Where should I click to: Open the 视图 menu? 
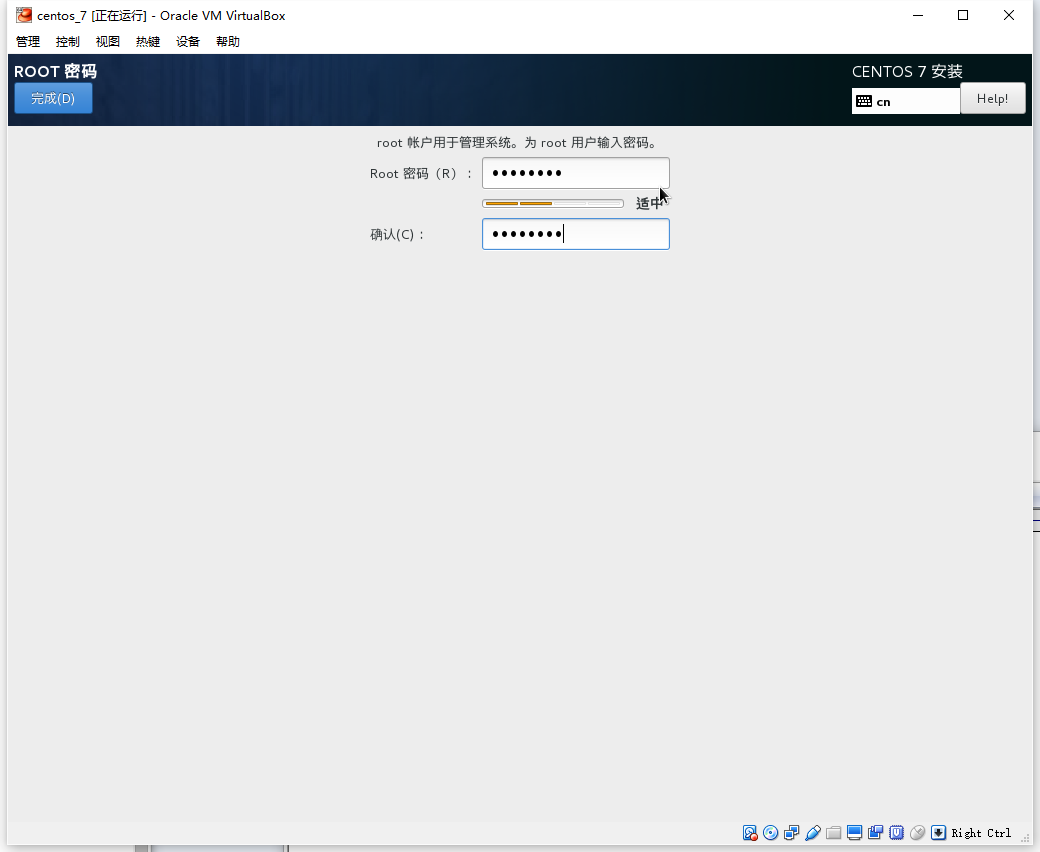pyautogui.click(x=107, y=42)
